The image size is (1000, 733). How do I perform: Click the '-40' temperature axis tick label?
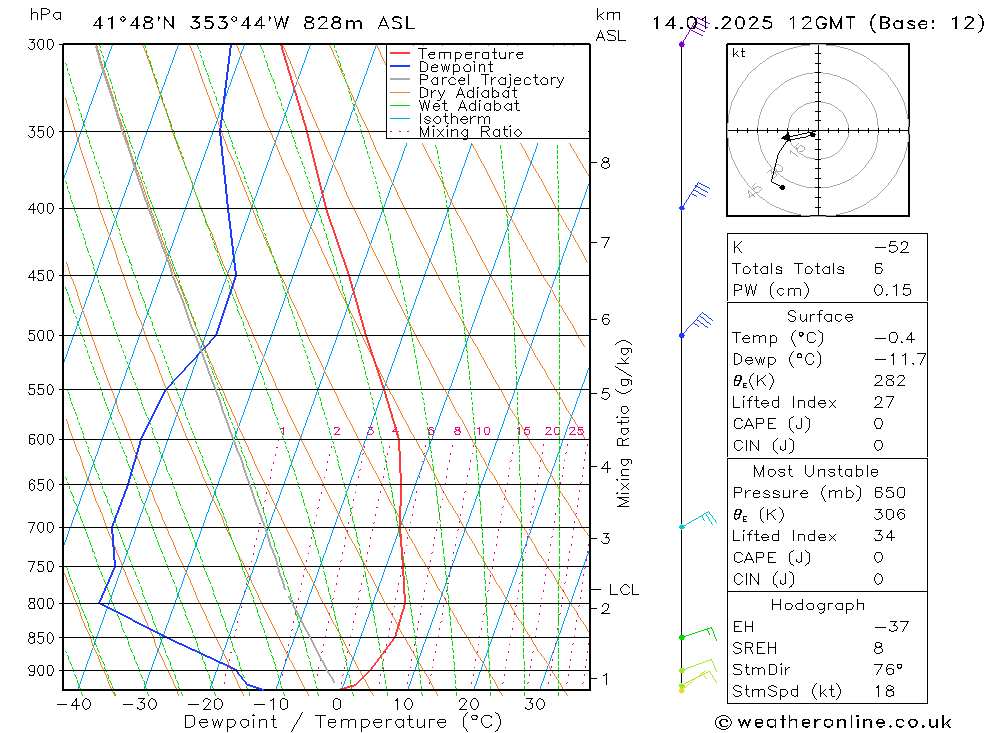[x=75, y=704]
